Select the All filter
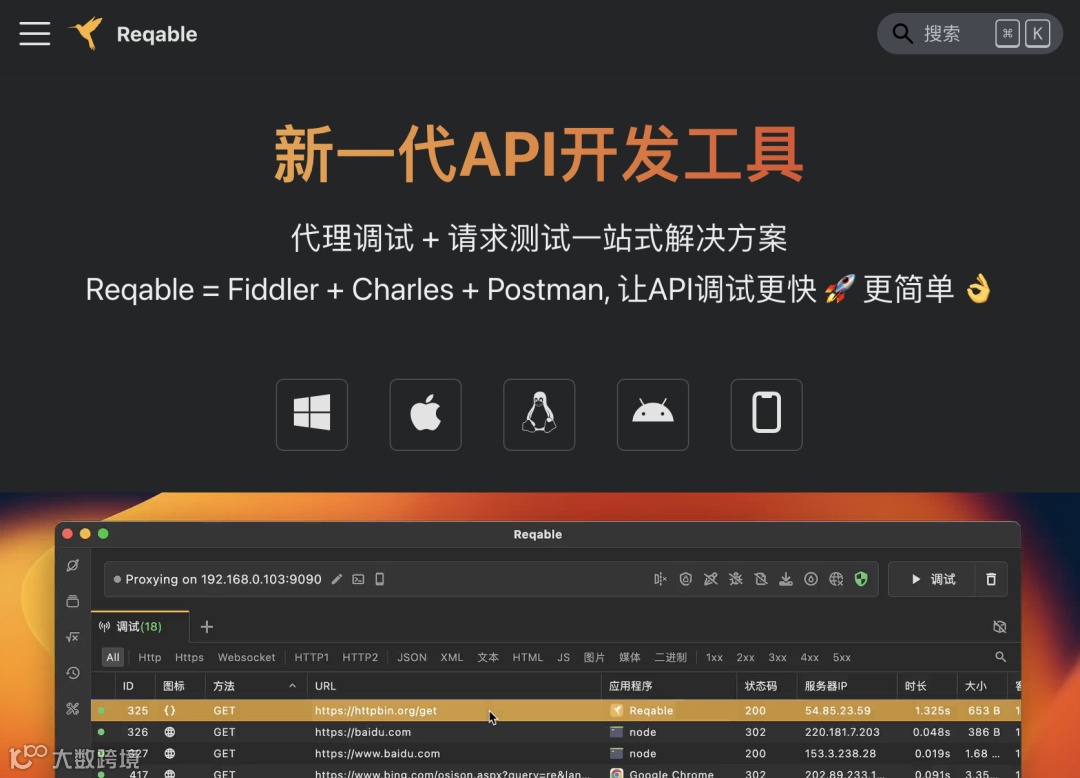The height and width of the screenshot is (778, 1080). point(113,658)
